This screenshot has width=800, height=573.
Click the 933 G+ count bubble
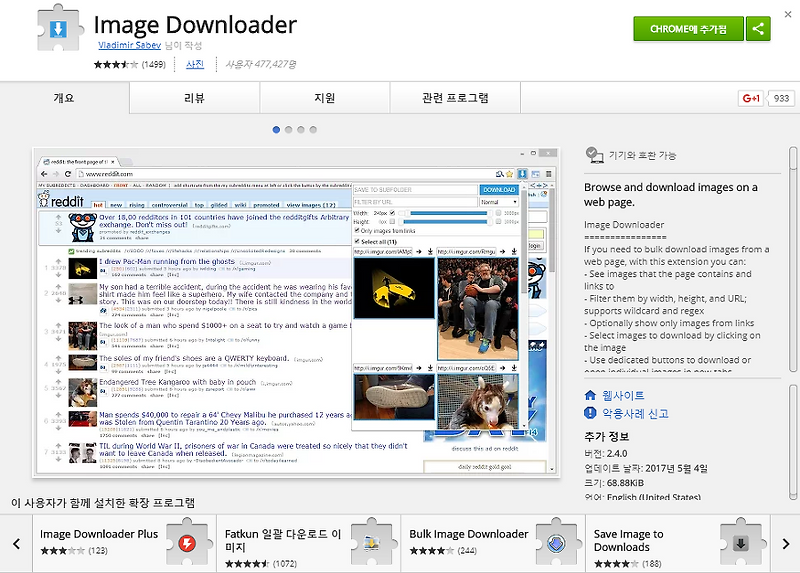tap(781, 98)
